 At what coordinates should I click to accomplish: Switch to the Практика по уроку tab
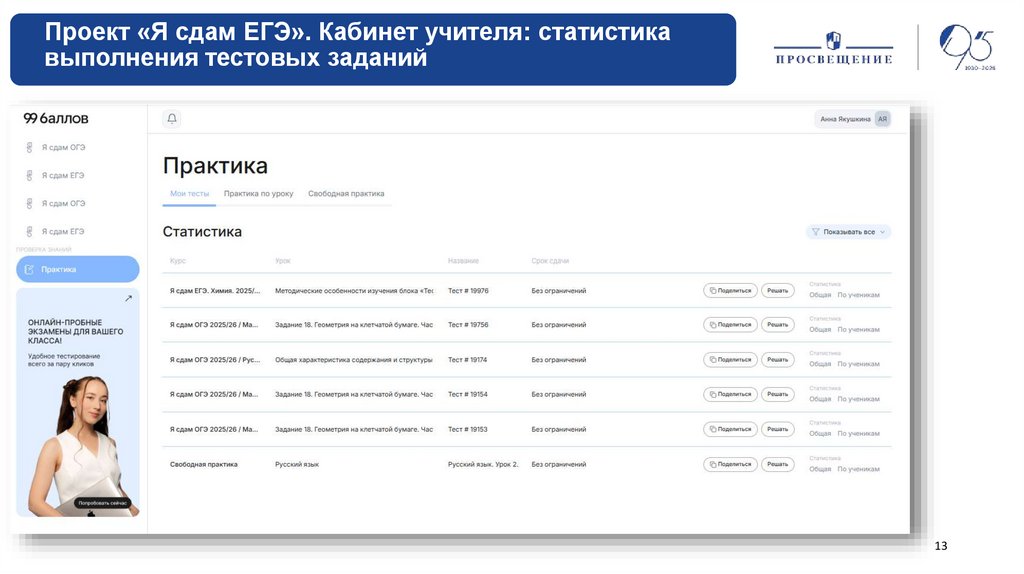[259, 194]
